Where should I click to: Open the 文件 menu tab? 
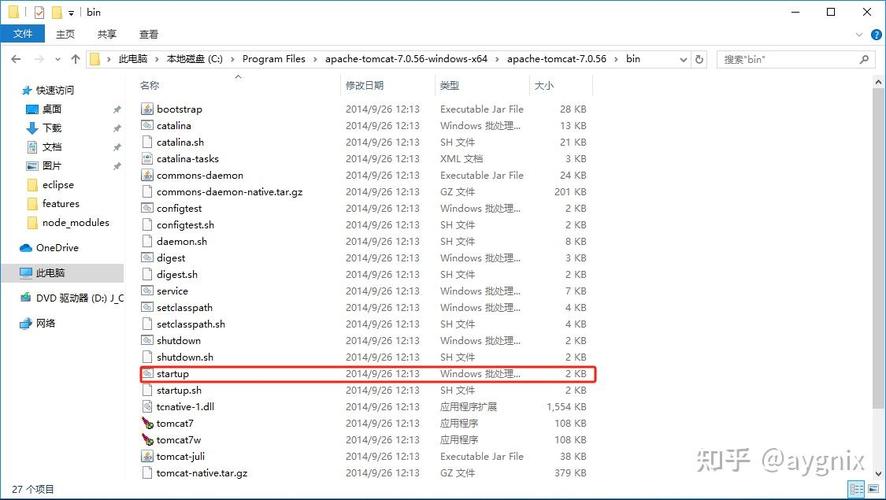(22, 34)
